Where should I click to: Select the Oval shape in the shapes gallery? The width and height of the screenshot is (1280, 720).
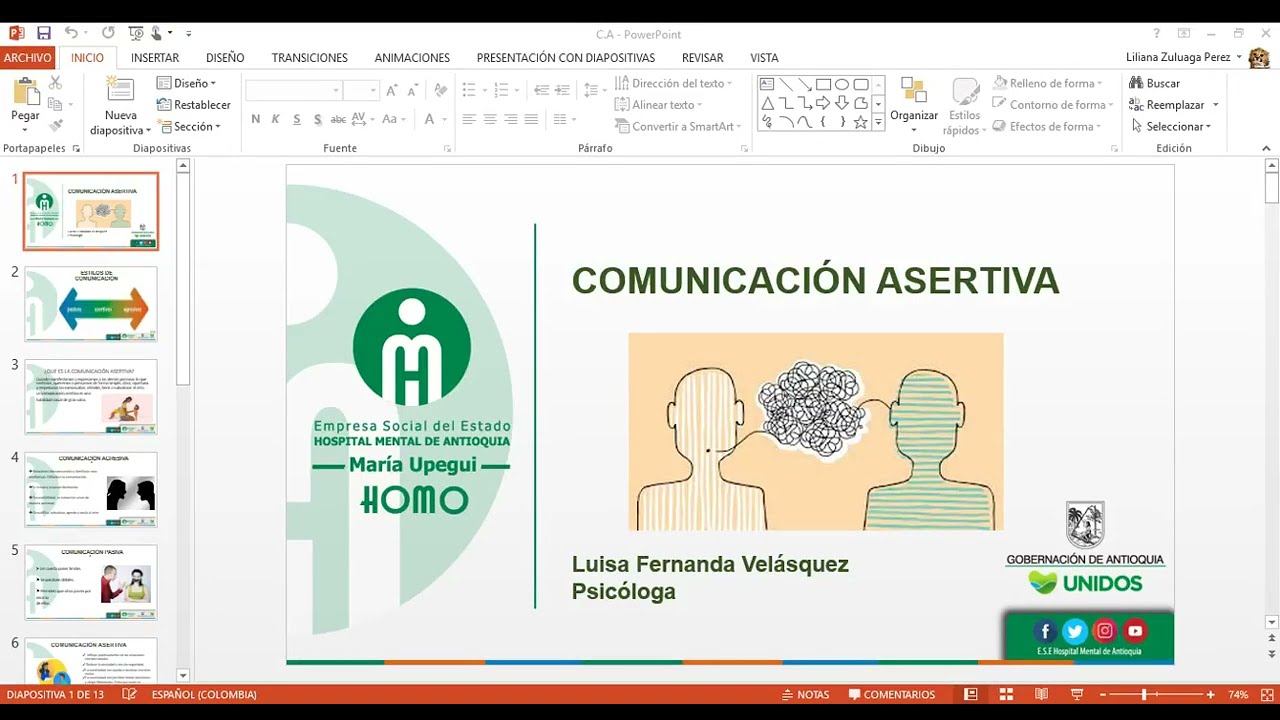click(842, 84)
